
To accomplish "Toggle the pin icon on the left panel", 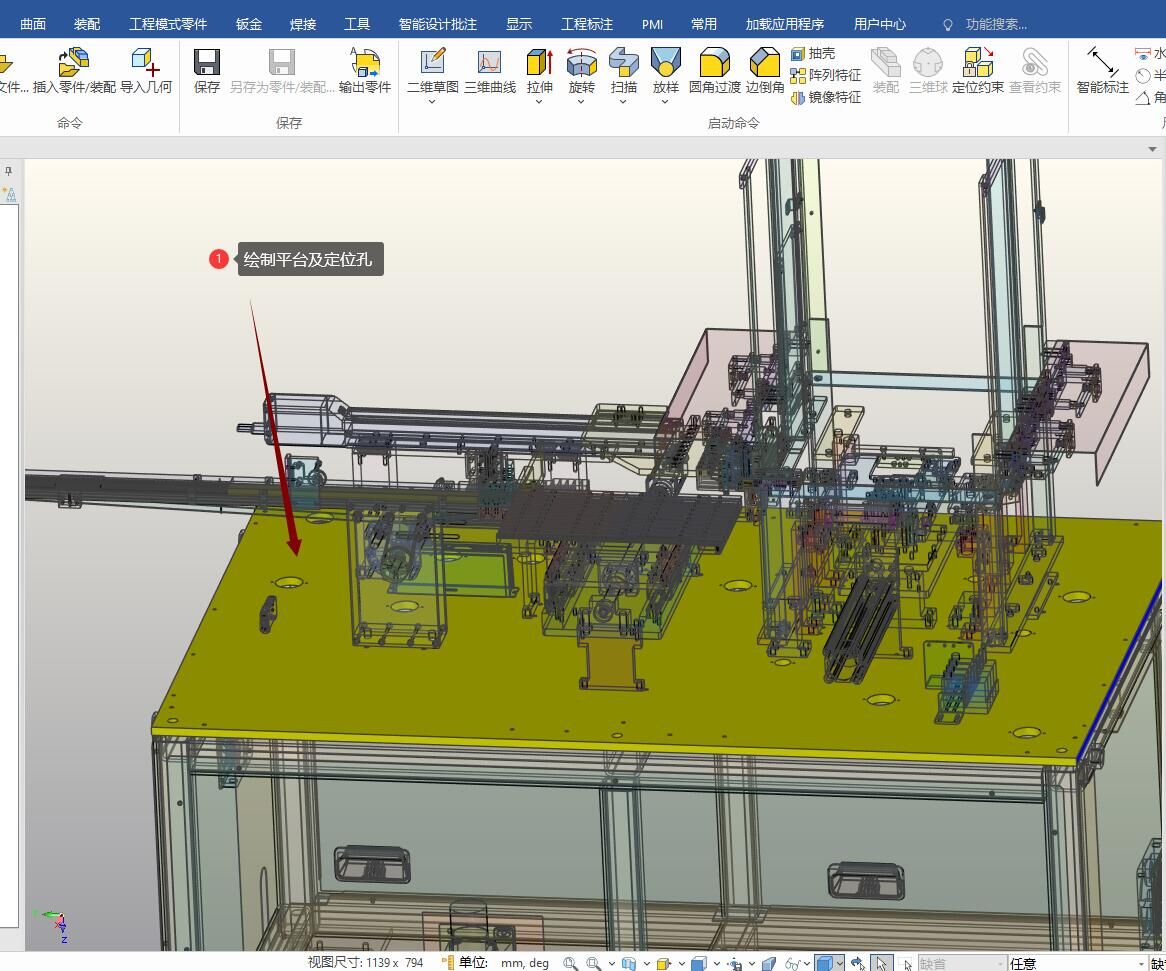I will (9, 171).
